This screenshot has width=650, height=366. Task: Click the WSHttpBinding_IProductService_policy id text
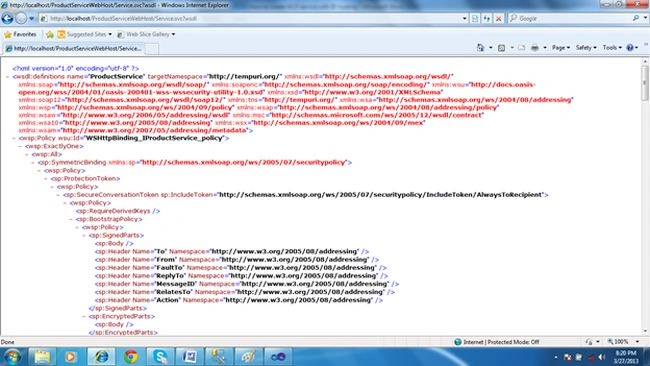tap(155, 138)
